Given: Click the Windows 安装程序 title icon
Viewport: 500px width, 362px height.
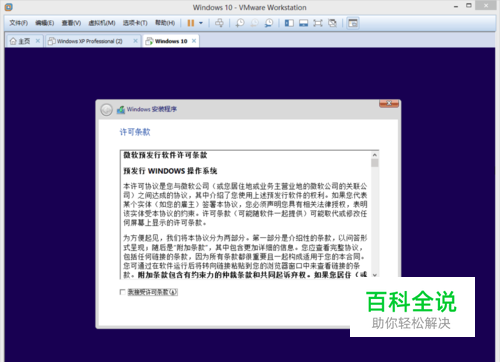Looking at the screenshot, I should (x=121, y=109).
